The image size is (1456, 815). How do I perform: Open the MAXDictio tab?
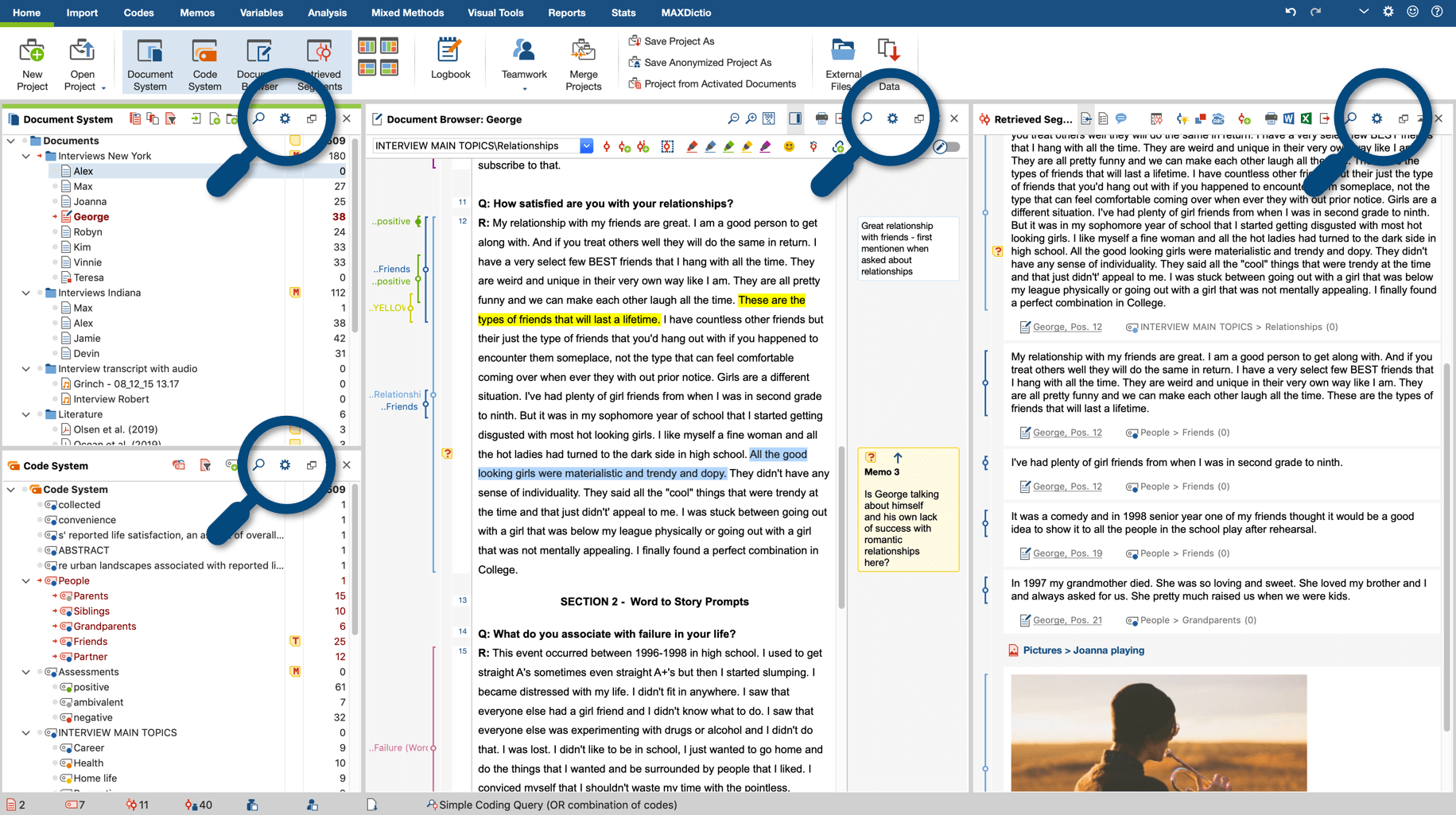click(x=686, y=13)
